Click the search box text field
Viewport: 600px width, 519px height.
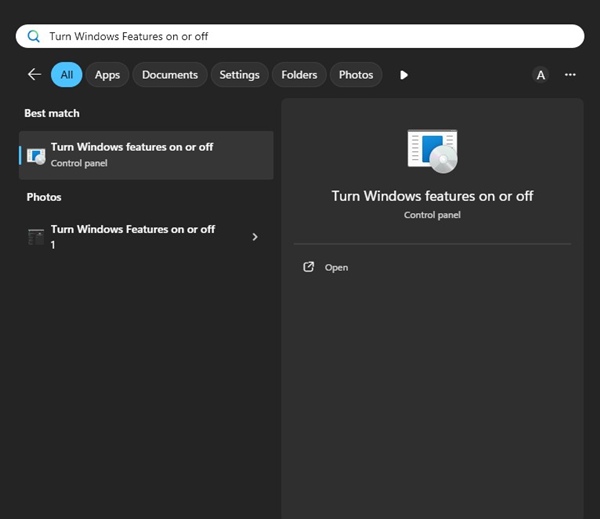click(300, 36)
